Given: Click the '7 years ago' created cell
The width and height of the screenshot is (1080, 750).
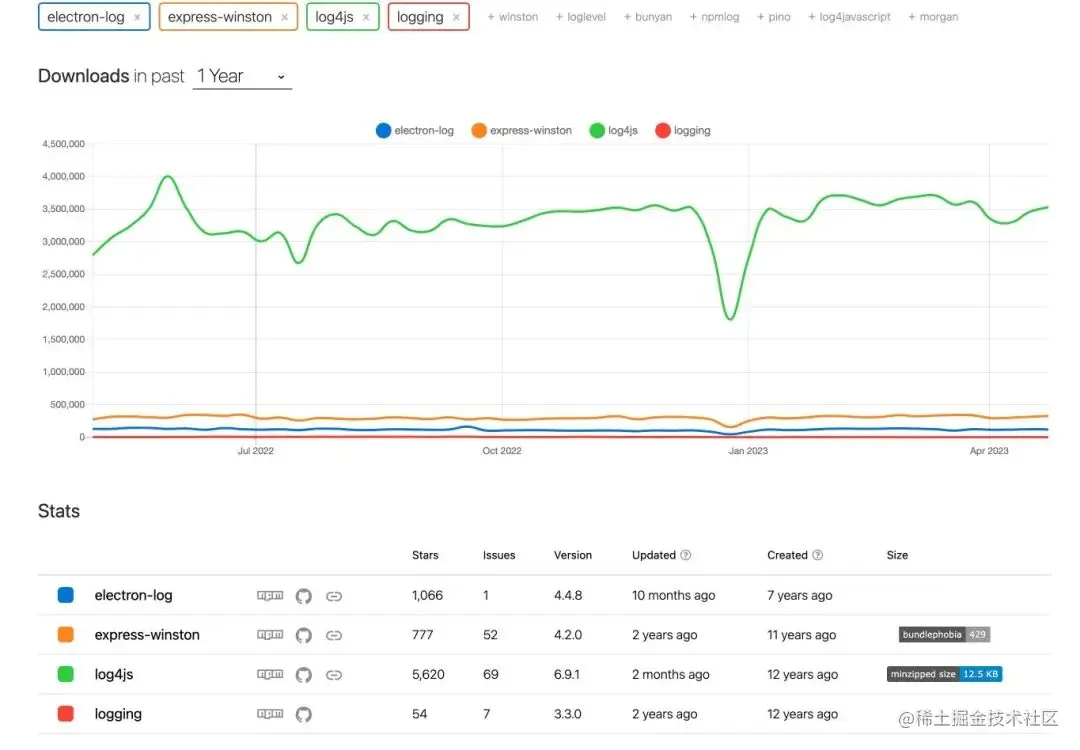Looking at the screenshot, I should point(799,595).
